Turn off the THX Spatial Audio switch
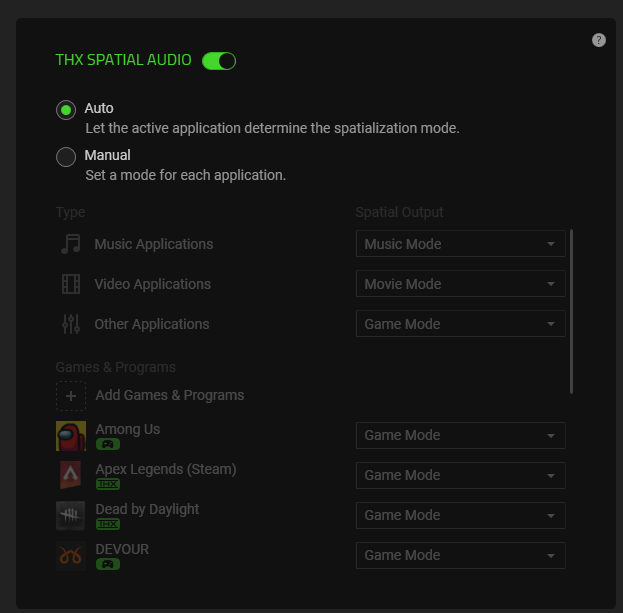 point(218,61)
